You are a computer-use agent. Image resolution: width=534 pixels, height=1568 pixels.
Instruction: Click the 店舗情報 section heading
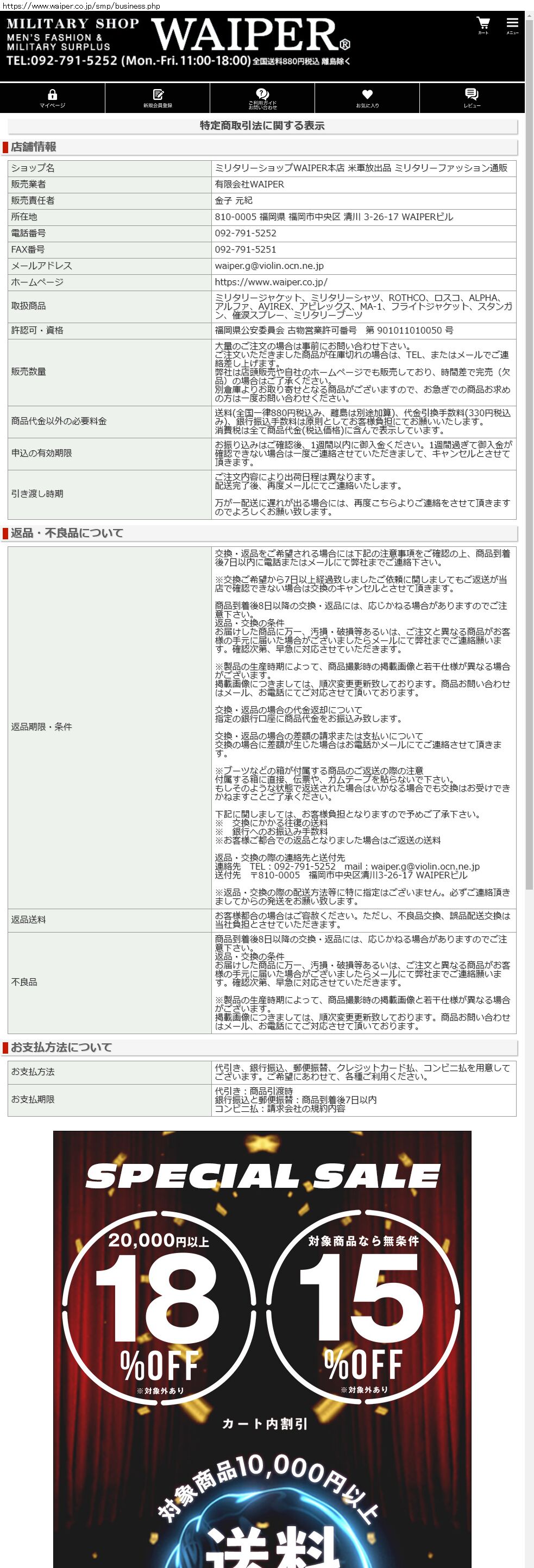(34, 147)
